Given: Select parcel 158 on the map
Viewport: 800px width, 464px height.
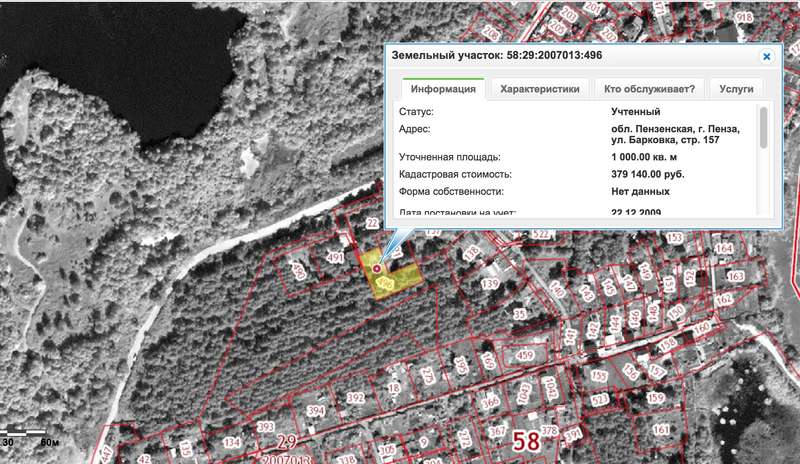Looking at the screenshot, I should 667,344.
